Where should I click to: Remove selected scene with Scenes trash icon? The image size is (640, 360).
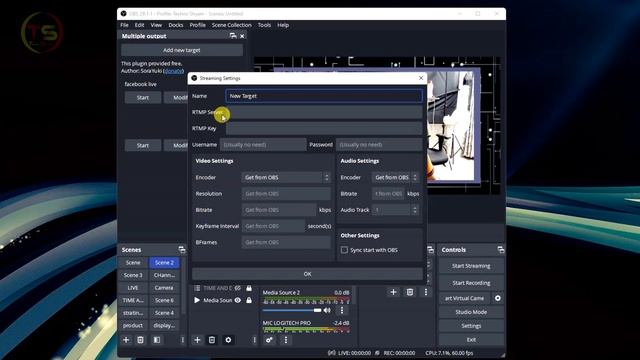[x=140, y=340]
